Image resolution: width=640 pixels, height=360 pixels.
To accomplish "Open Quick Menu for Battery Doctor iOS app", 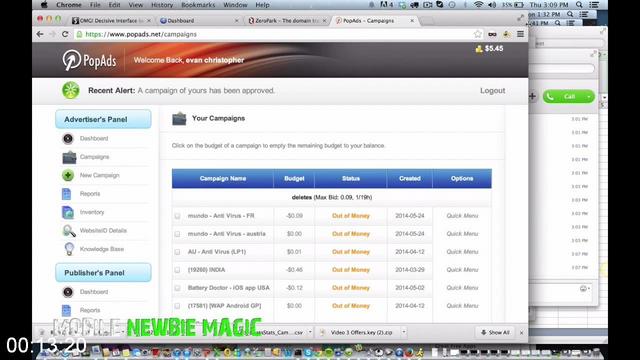I will tap(462, 288).
